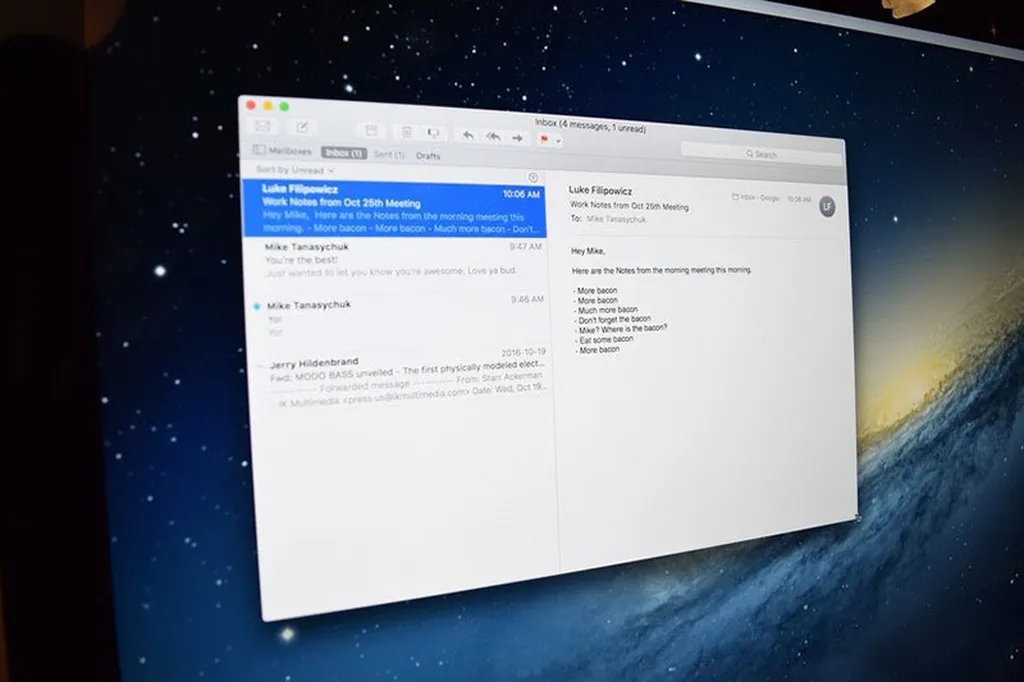Open the flag color dropdown arrow
Image resolution: width=1024 pixels, height=682 pixels.
coord(558,141)
